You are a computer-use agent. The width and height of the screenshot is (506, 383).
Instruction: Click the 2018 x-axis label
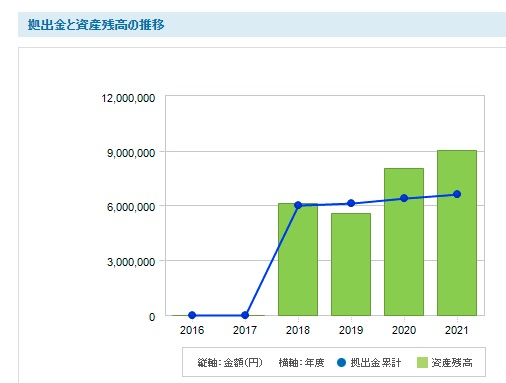pyautogui.click(x=298, y=330)
